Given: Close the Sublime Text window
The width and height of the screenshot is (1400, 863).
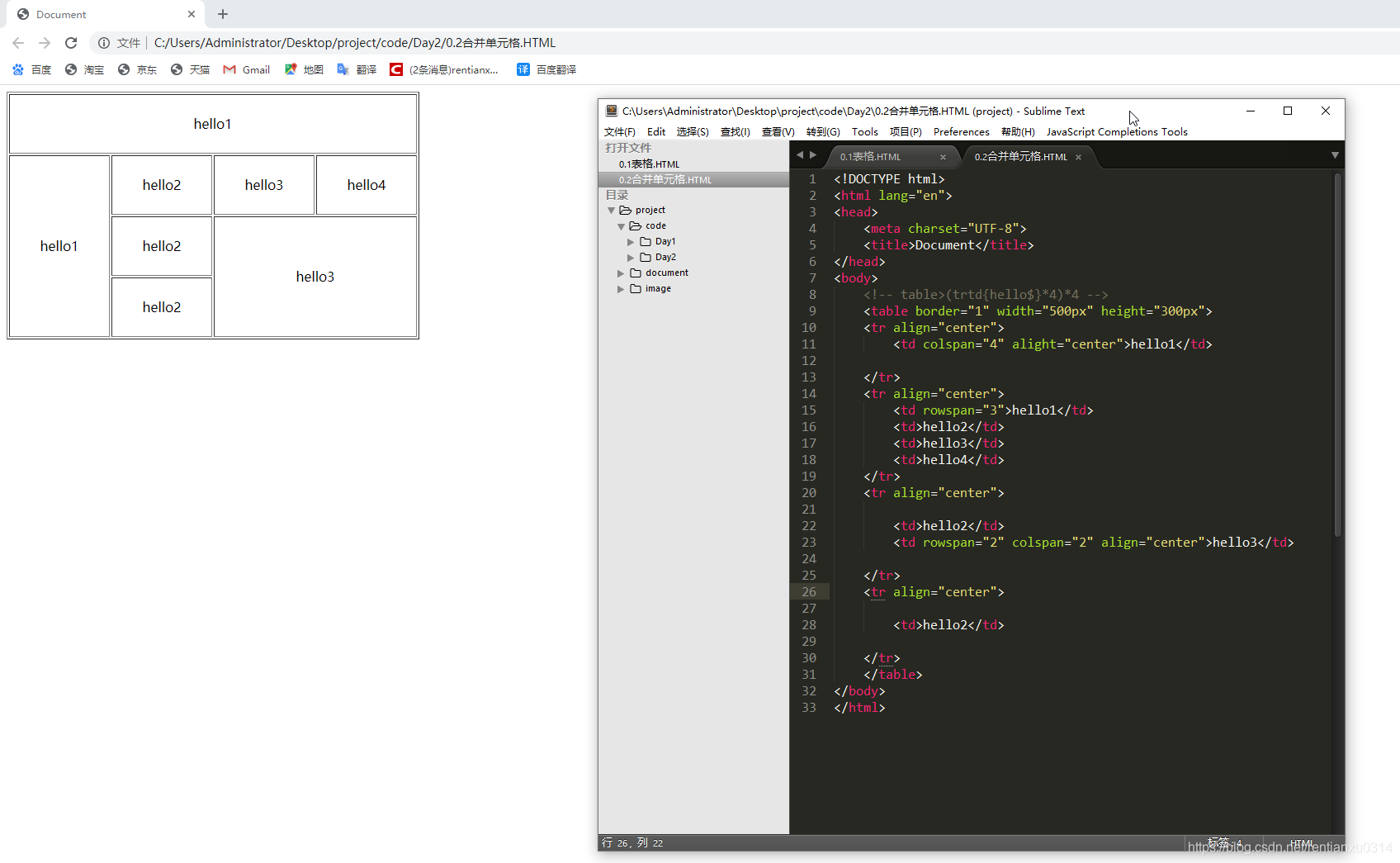Looking at the screenshot, I should [1326, 111].
